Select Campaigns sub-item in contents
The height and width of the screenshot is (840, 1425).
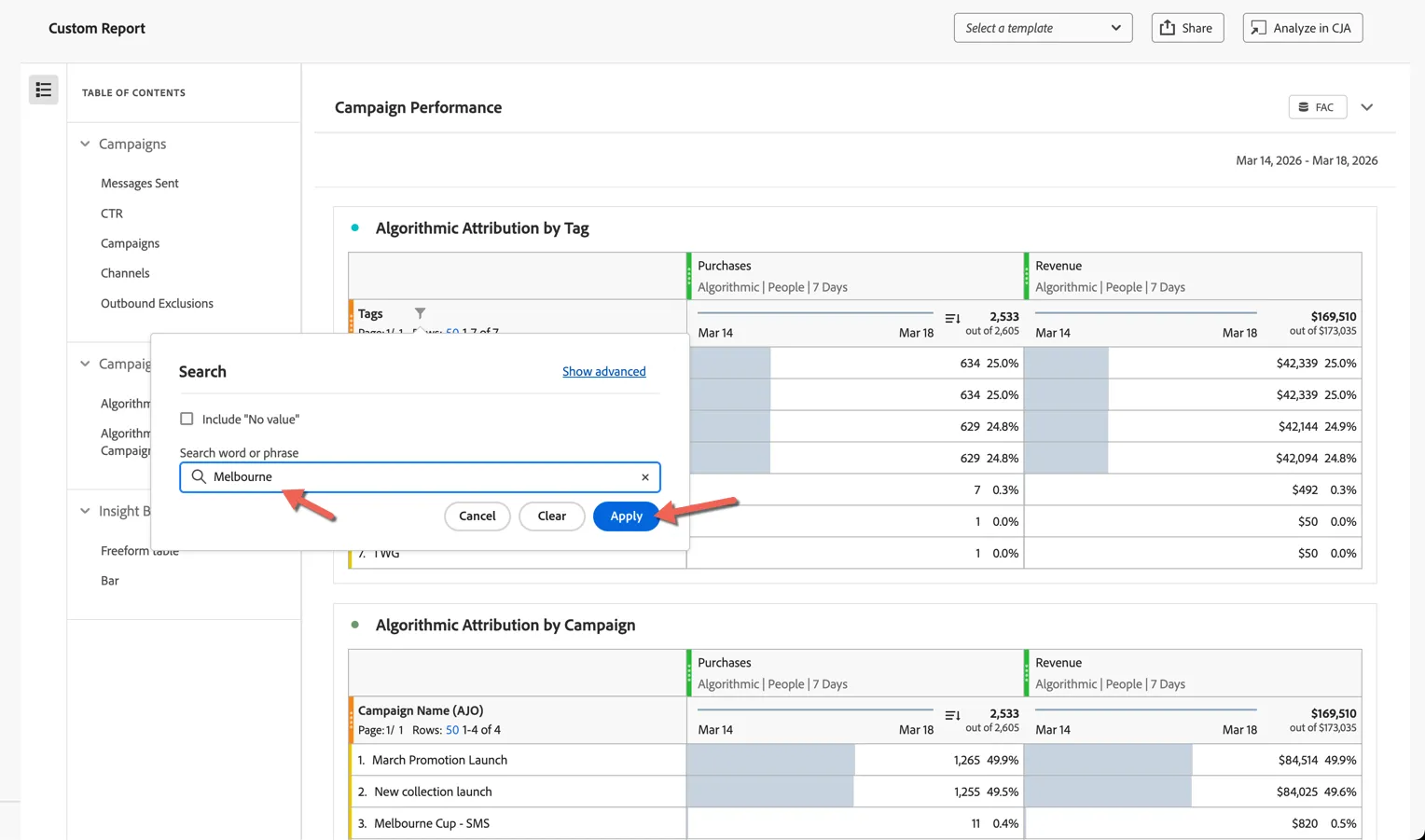click(x=130, y=243)
